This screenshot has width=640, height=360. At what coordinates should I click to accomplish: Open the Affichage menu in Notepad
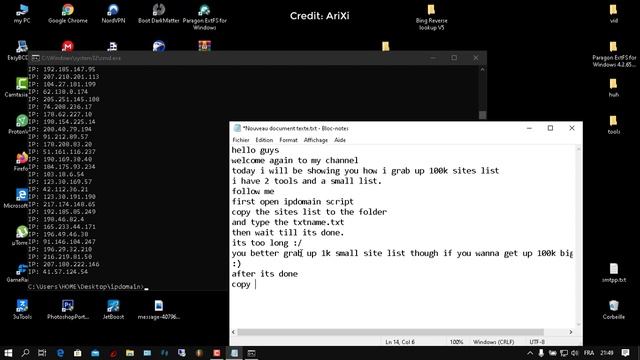click(x=316, y=140)
